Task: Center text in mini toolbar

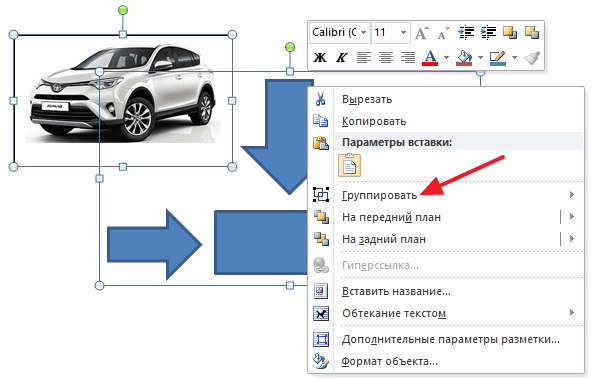Action: (x=386, y=57)
